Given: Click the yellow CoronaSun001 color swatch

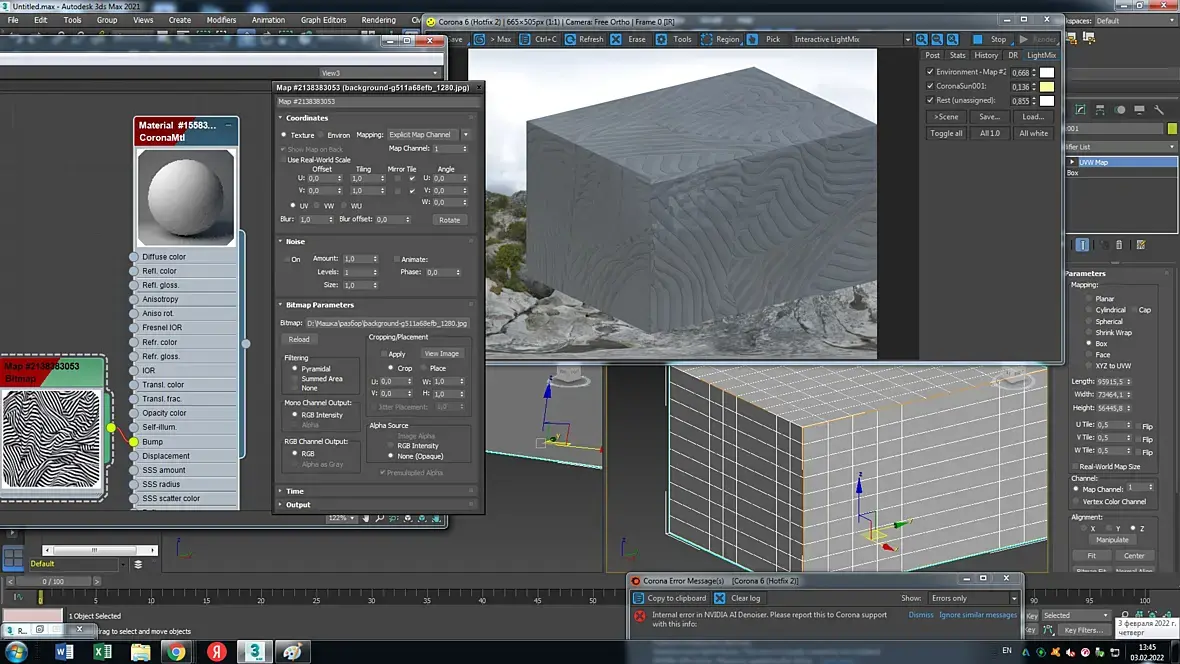Looking at the screenshot, I should (1047, 86).
